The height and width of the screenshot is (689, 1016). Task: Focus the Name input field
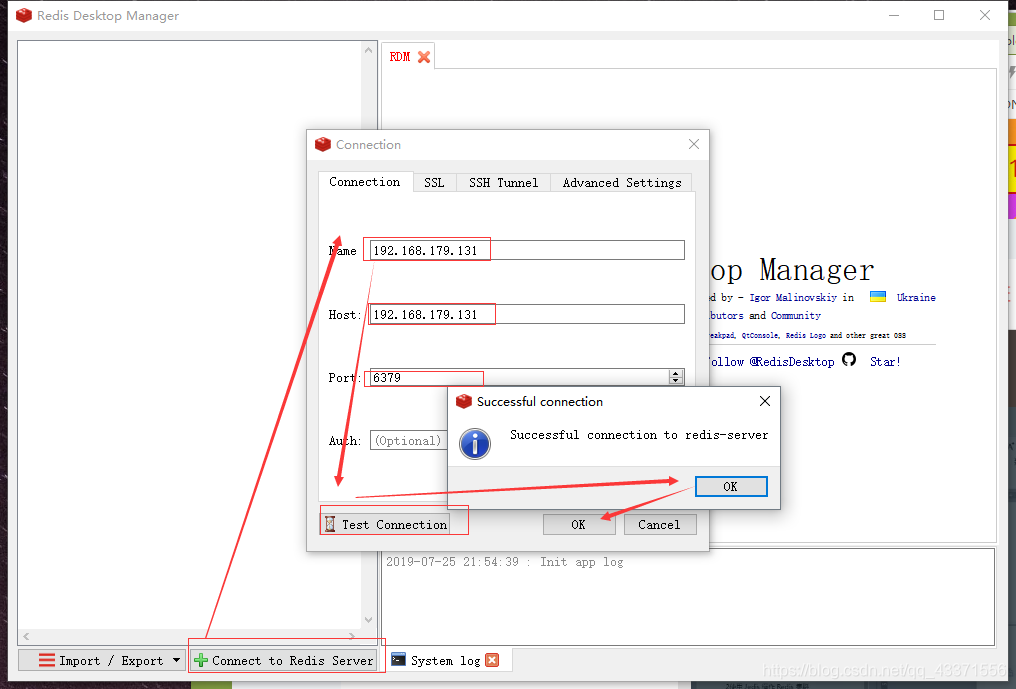click(x=527, y=250)
